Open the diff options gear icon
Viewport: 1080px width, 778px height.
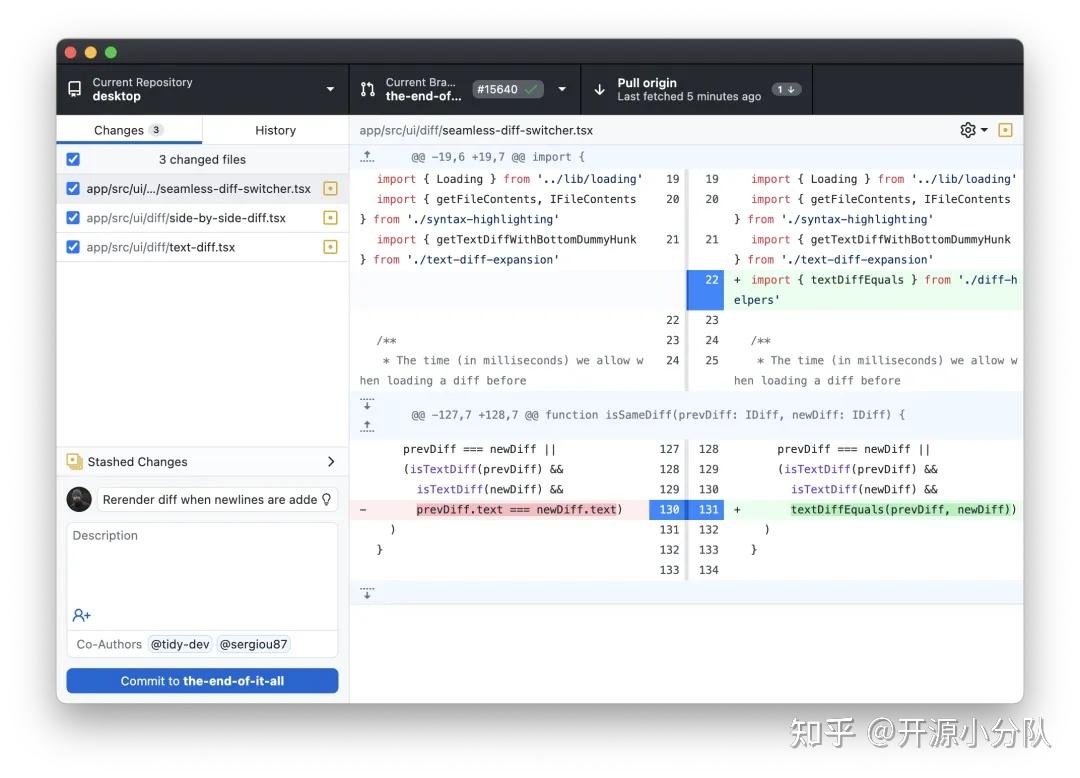966,129
